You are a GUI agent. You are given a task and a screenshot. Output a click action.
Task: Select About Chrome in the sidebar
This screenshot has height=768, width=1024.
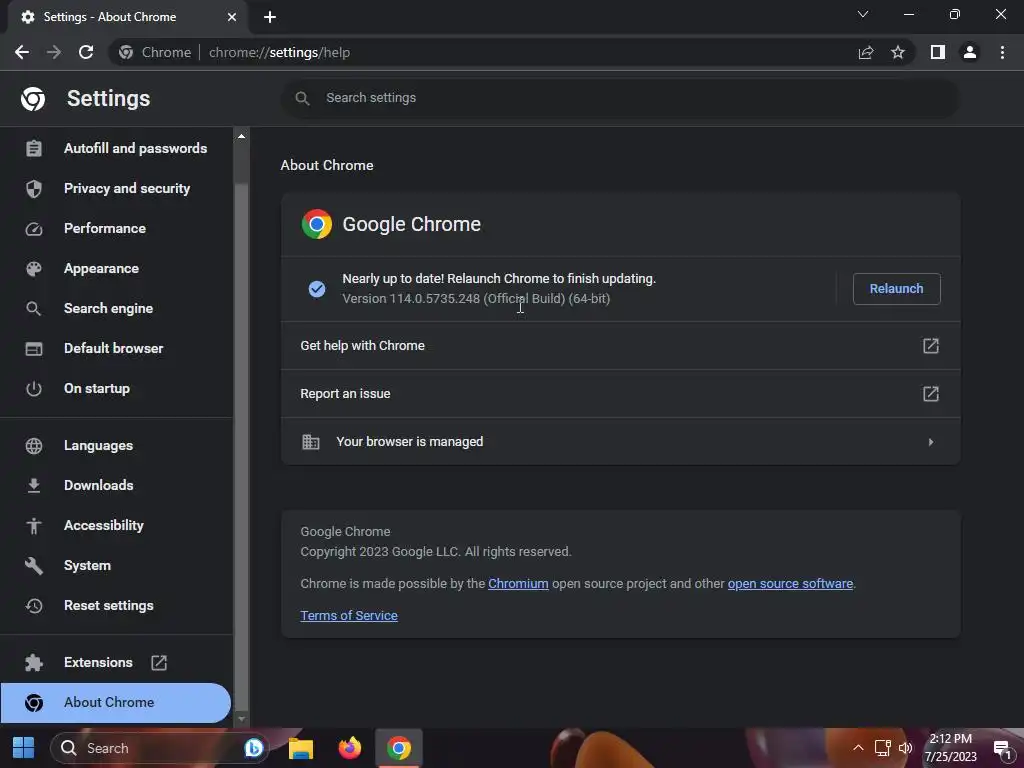tap(116, 703)
